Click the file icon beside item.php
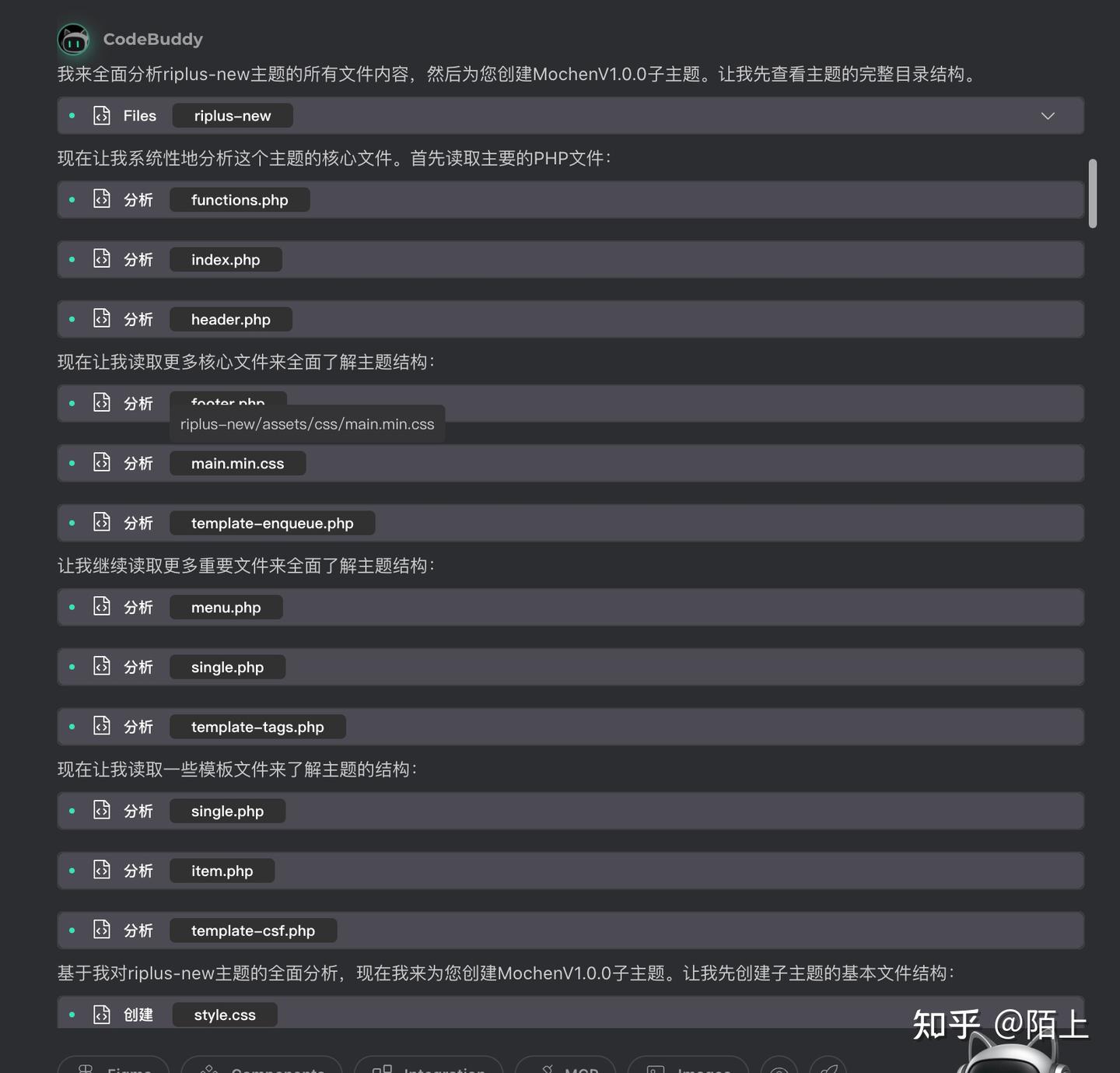 (x=102, y=871)
